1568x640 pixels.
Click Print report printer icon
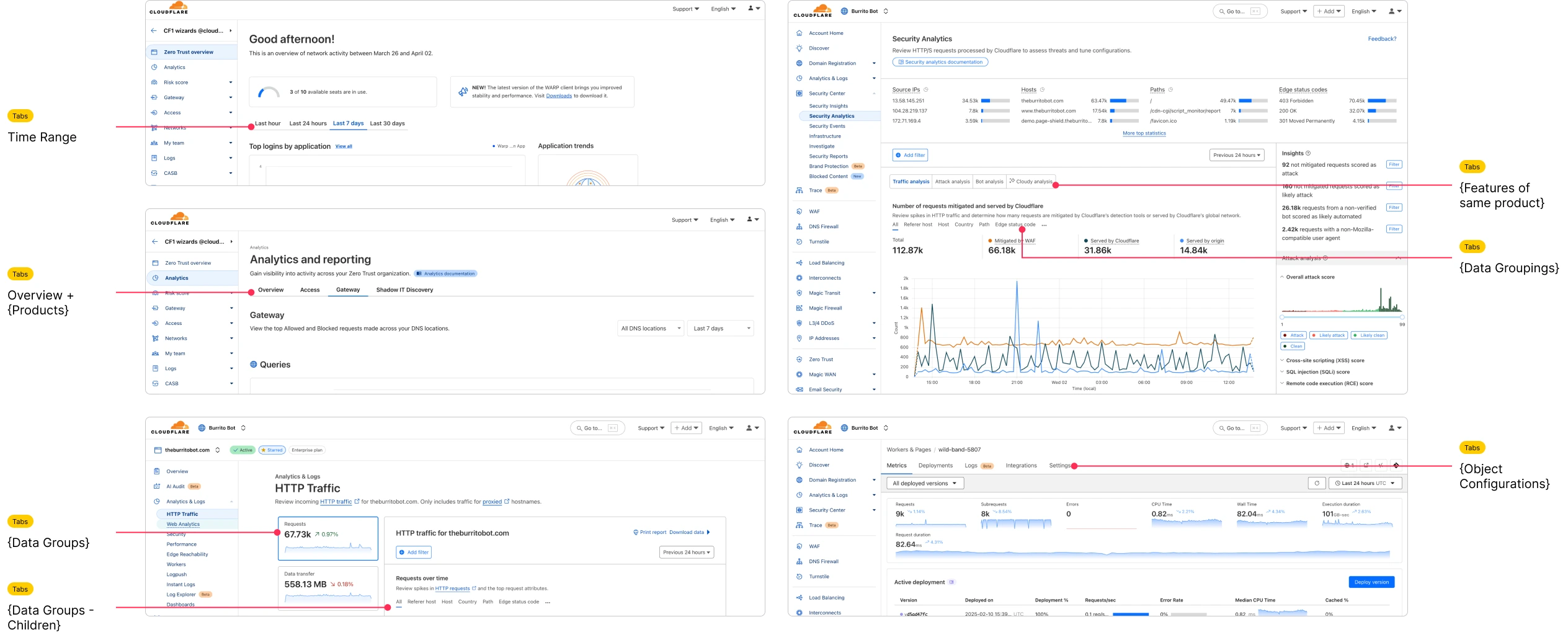coord(636,533)
